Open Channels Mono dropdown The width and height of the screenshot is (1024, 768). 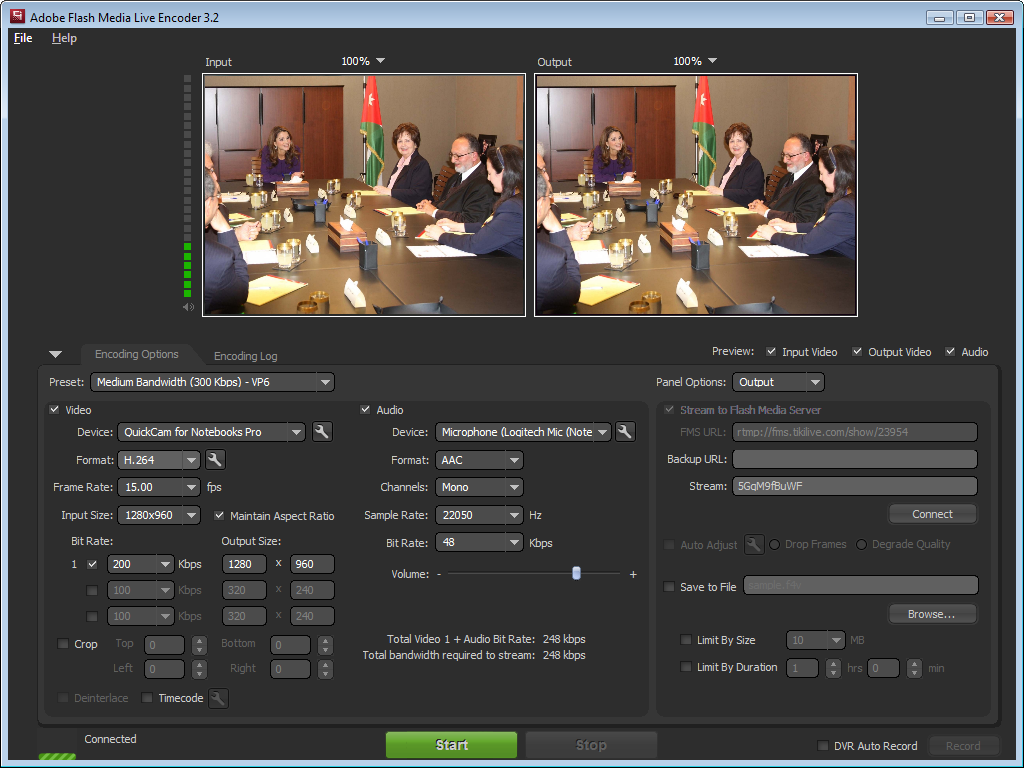tap(479, 487)
